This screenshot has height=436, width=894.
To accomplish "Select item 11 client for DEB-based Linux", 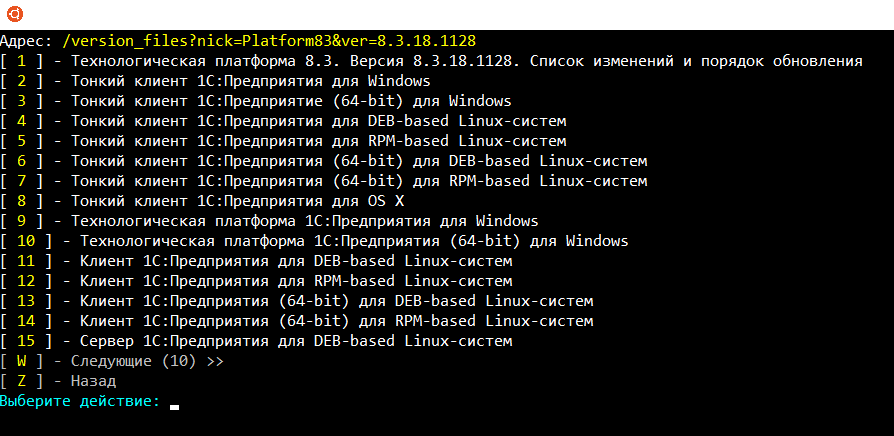I will 256,261.
